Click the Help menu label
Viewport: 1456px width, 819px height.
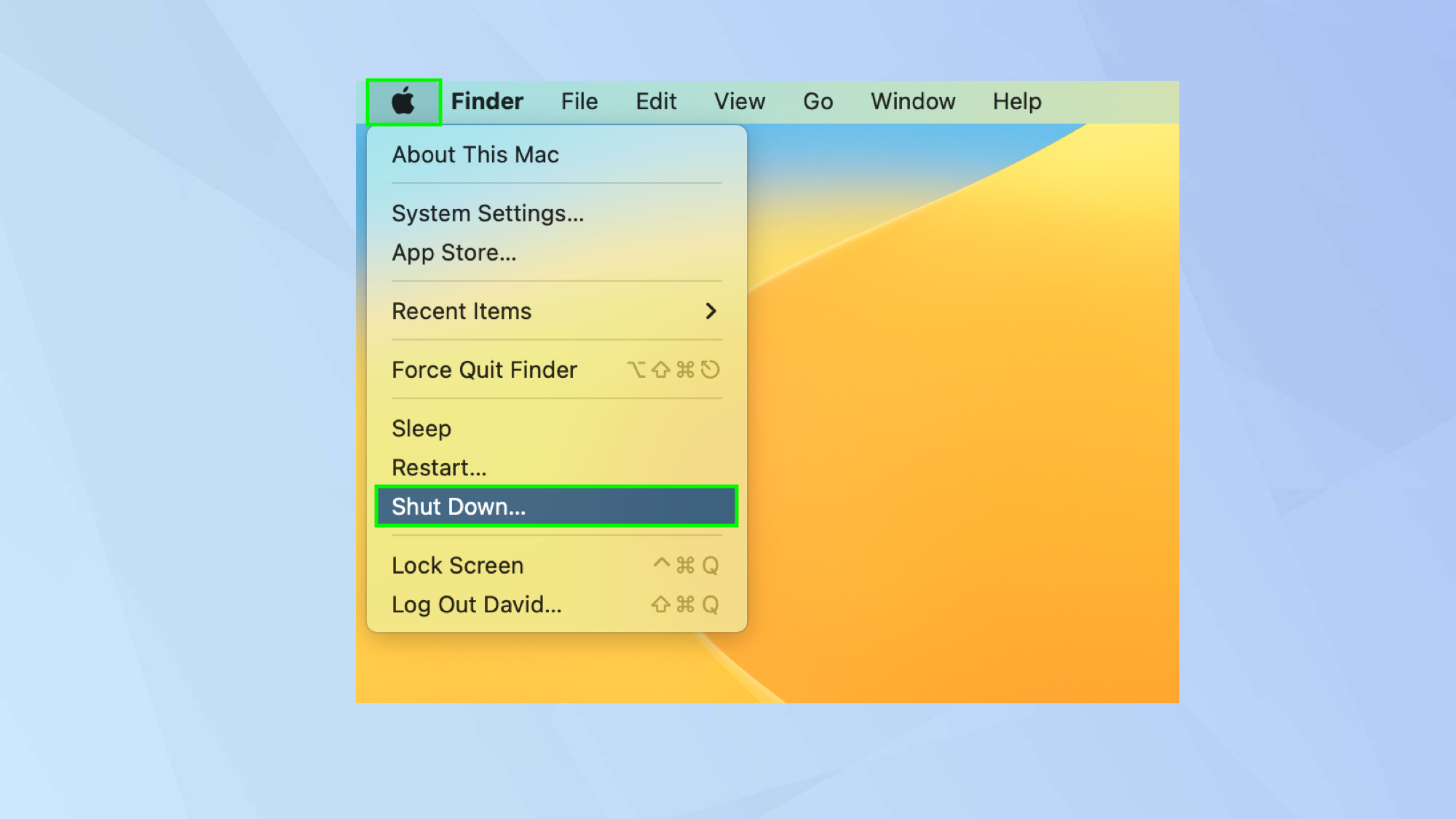point(1016,101)
